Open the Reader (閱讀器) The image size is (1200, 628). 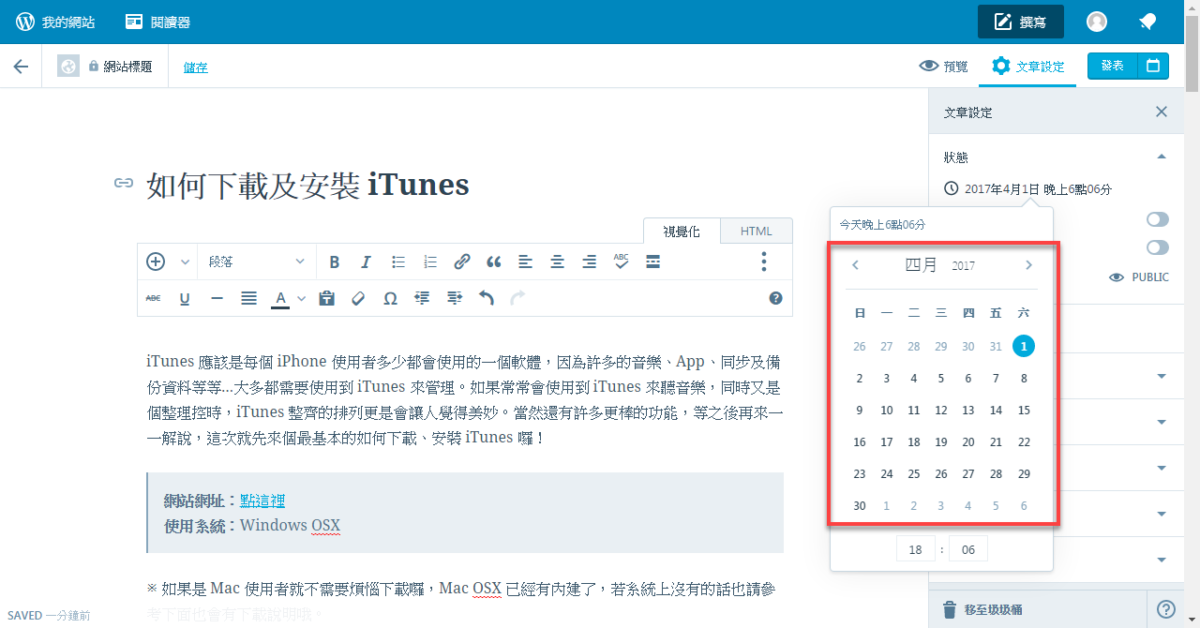[x=158, y=22]
